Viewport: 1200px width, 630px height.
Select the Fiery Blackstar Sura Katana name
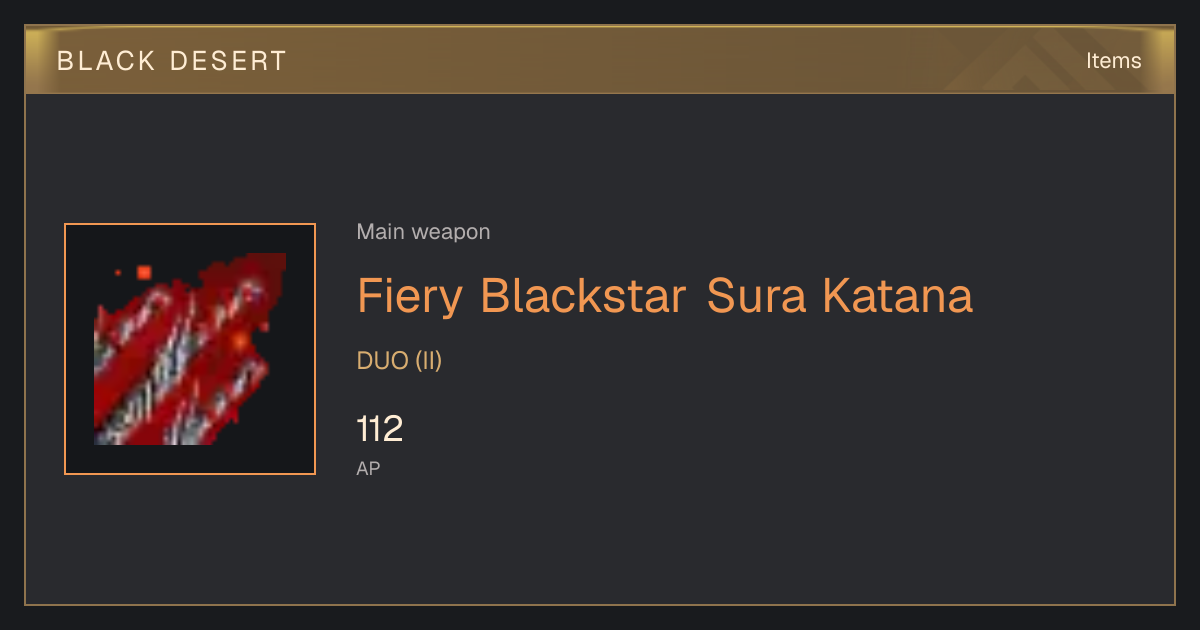click(665, 296)
